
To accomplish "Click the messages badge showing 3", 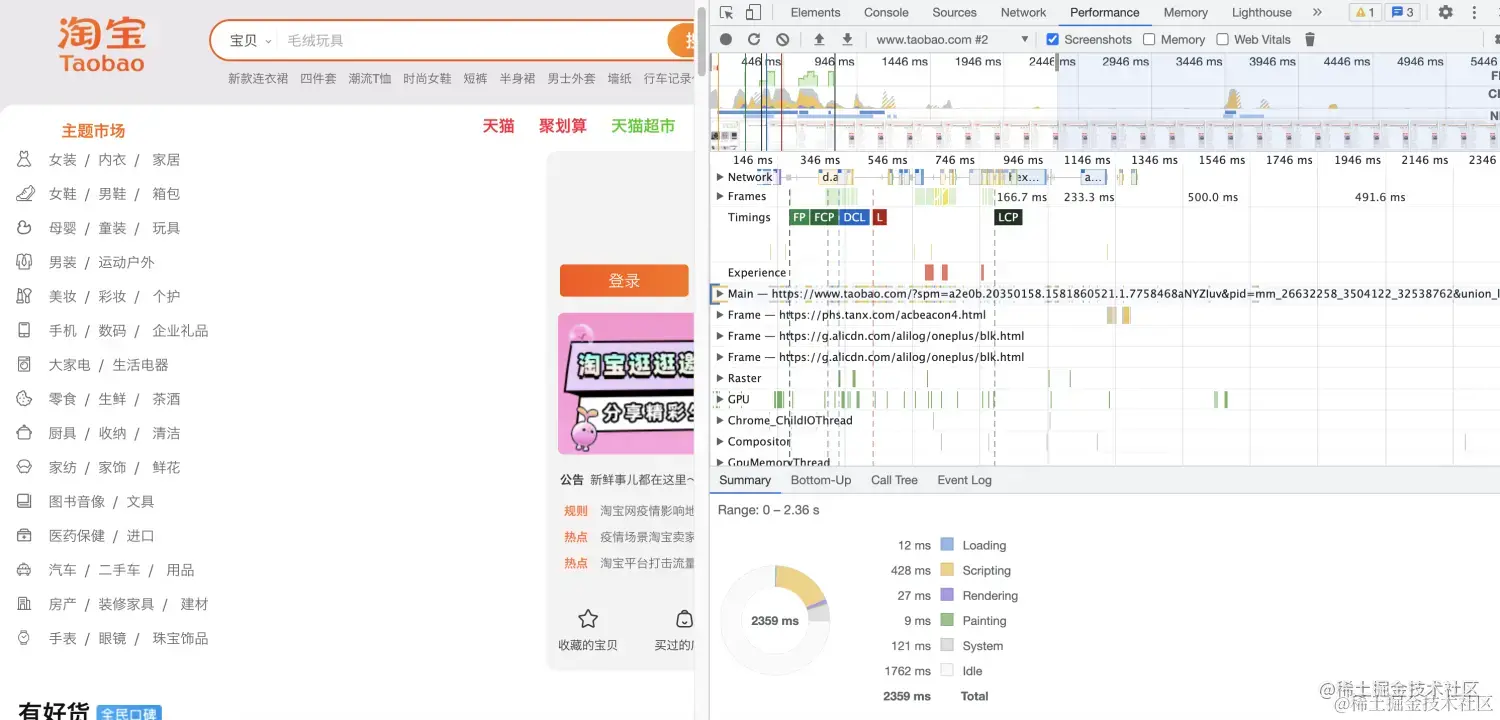I will 1403,12.
